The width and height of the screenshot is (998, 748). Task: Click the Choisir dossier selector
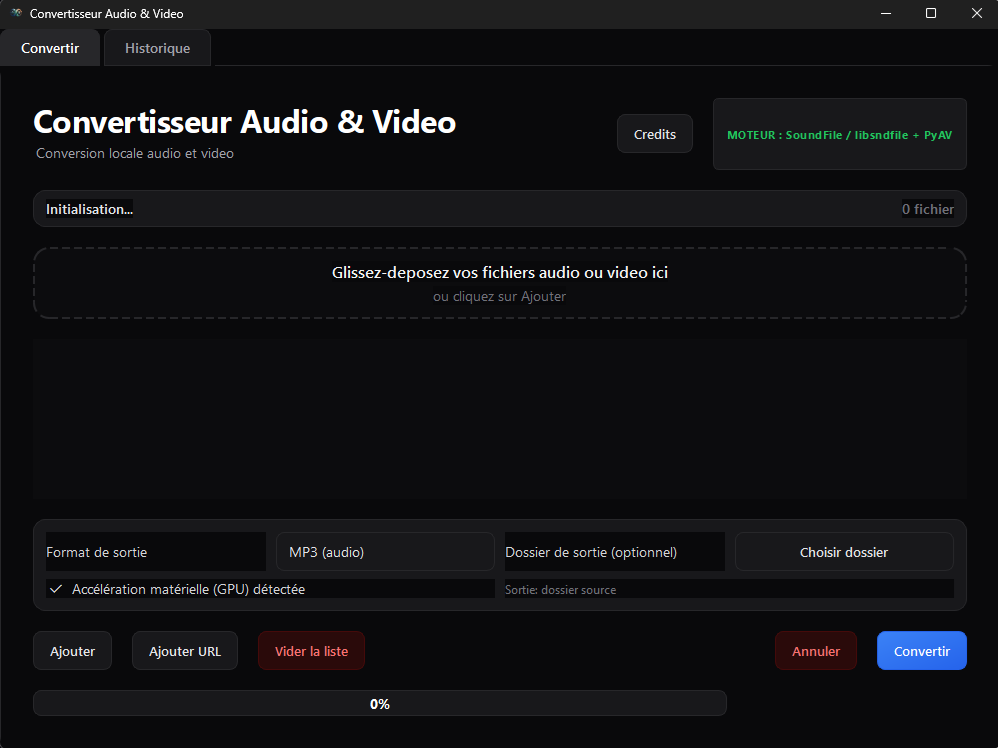pos(844,551)
